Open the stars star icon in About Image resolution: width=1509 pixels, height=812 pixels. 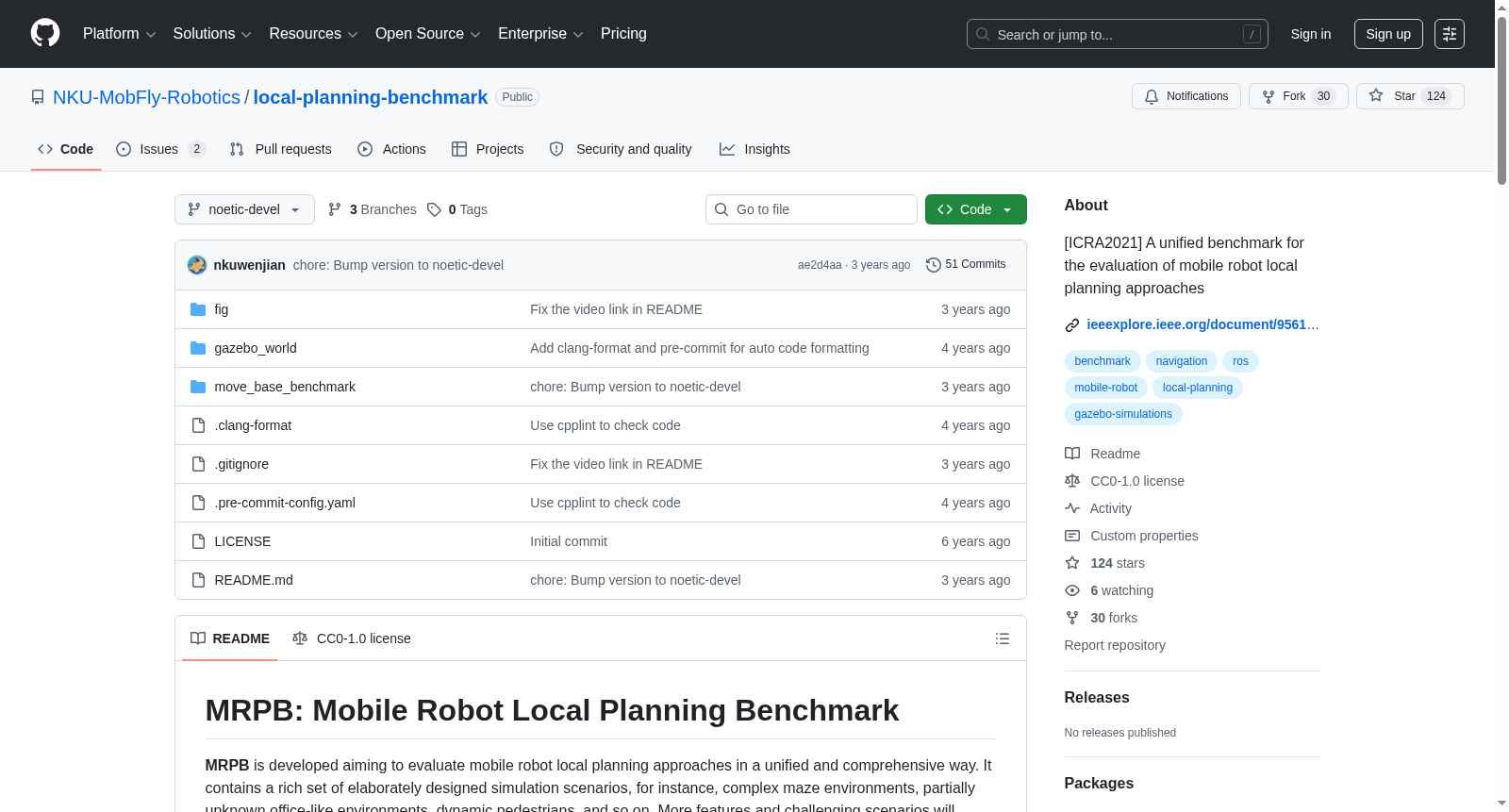click(x=1072, y=563)
